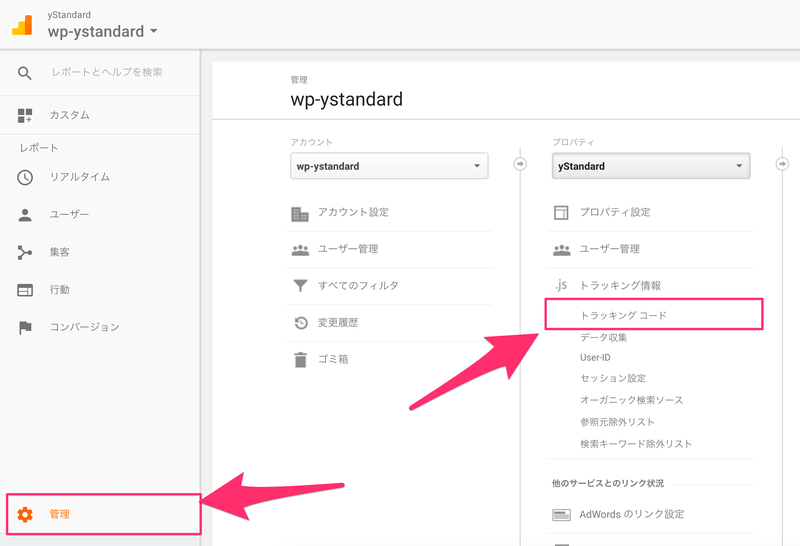Select データ収集
Viewport: 800px width, 546px height.
pyautogui.click(x=604, y=337)
